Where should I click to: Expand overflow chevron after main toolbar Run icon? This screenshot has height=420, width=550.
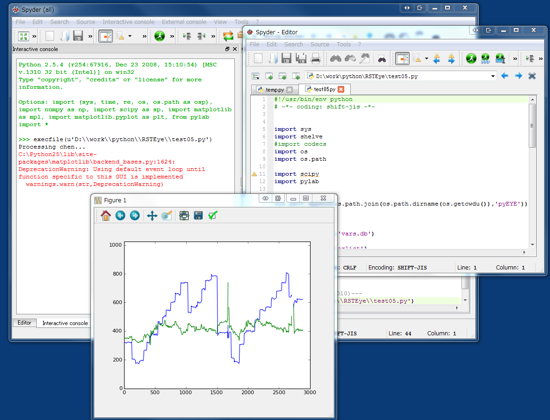pos(172,36)
